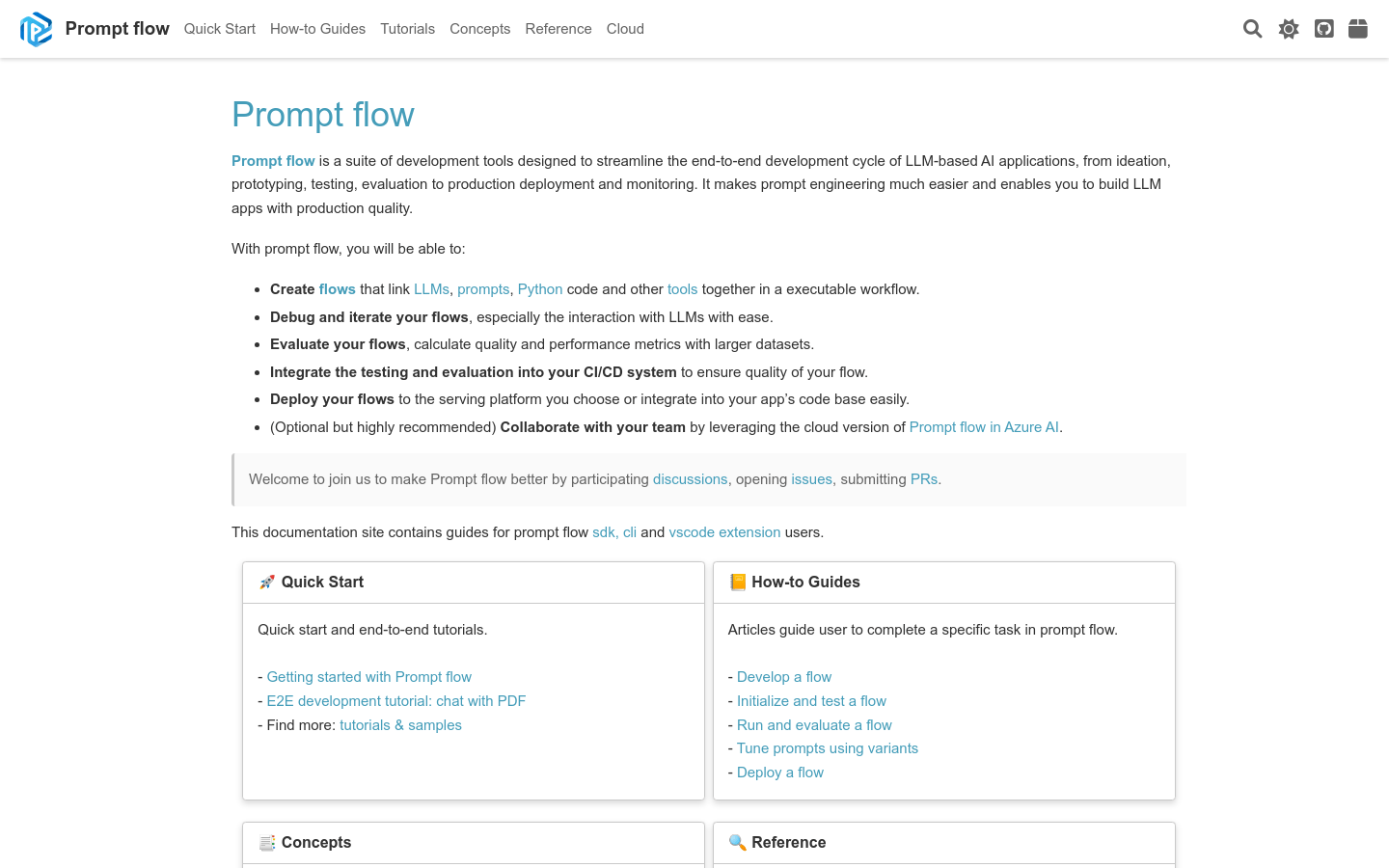This screenshot has width=1389, height=868.
Task: Click the Quick Start card header
Action: click(x=322, y=583)
